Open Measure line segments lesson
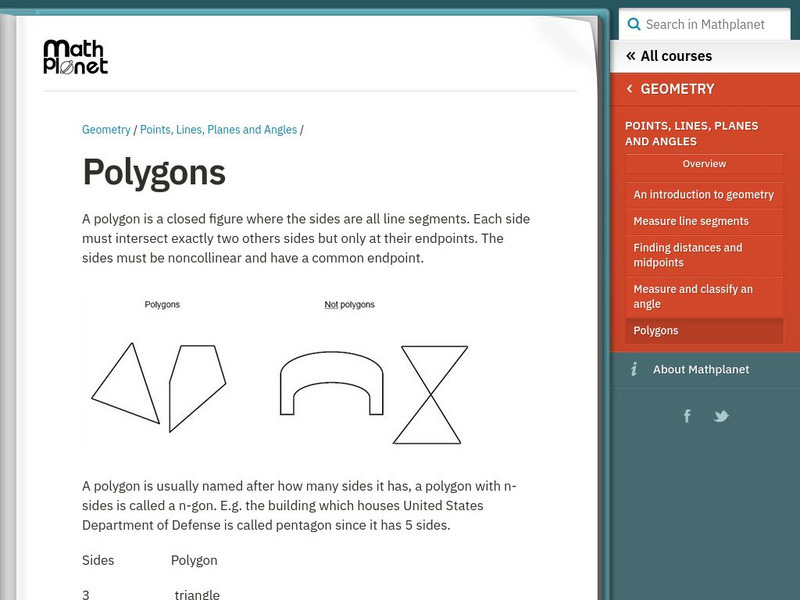The width and height of the screenshot is (800, 600). [x=704, y=221]
